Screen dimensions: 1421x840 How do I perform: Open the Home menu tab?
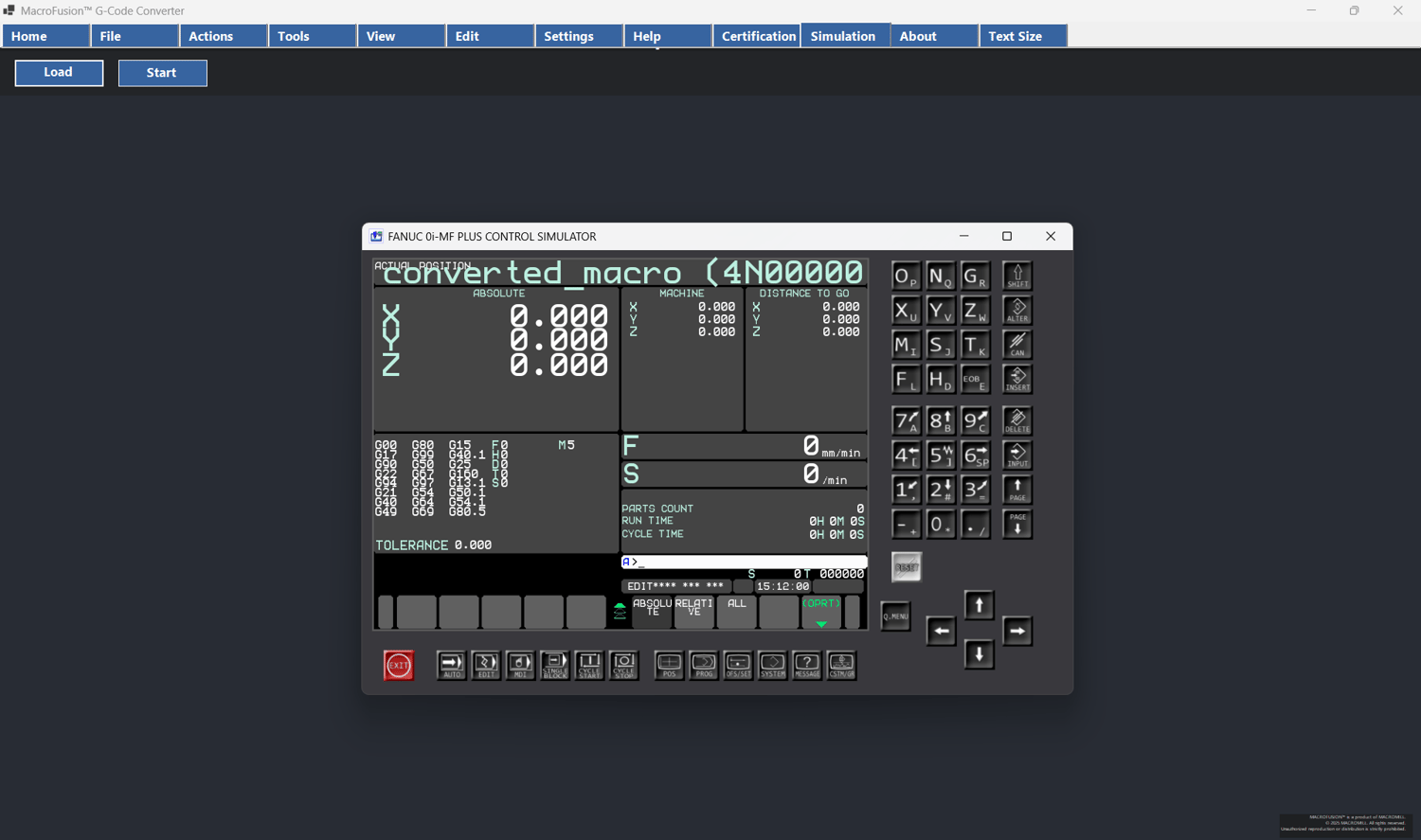tap(45, 36)
